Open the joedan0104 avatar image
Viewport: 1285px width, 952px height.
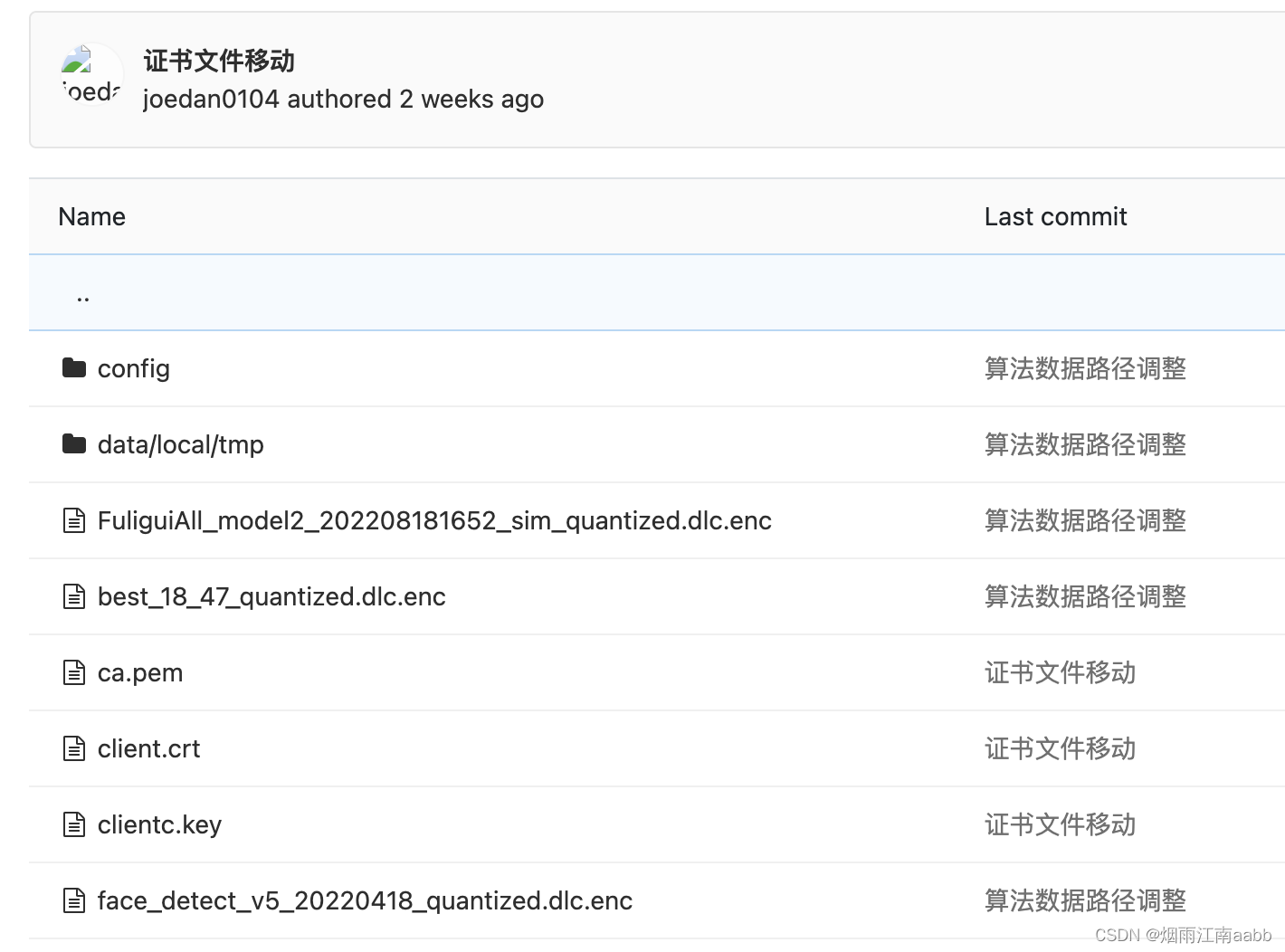[x=90, y=74]
